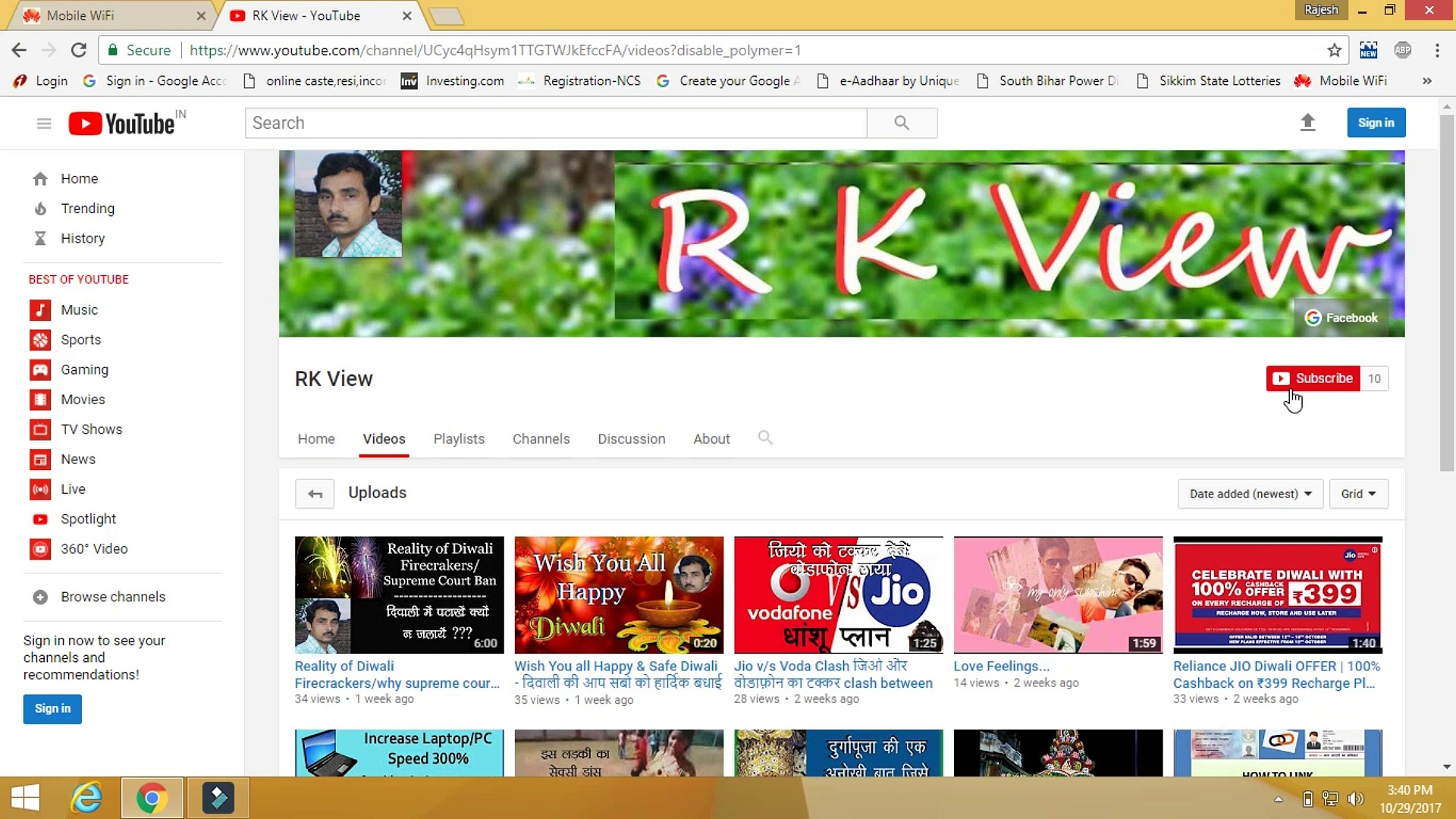This screenshot has width=1456, height=819.
Task: Open Reality of Diwali Firecrackers video thumbnail
Action: (399, 595)
